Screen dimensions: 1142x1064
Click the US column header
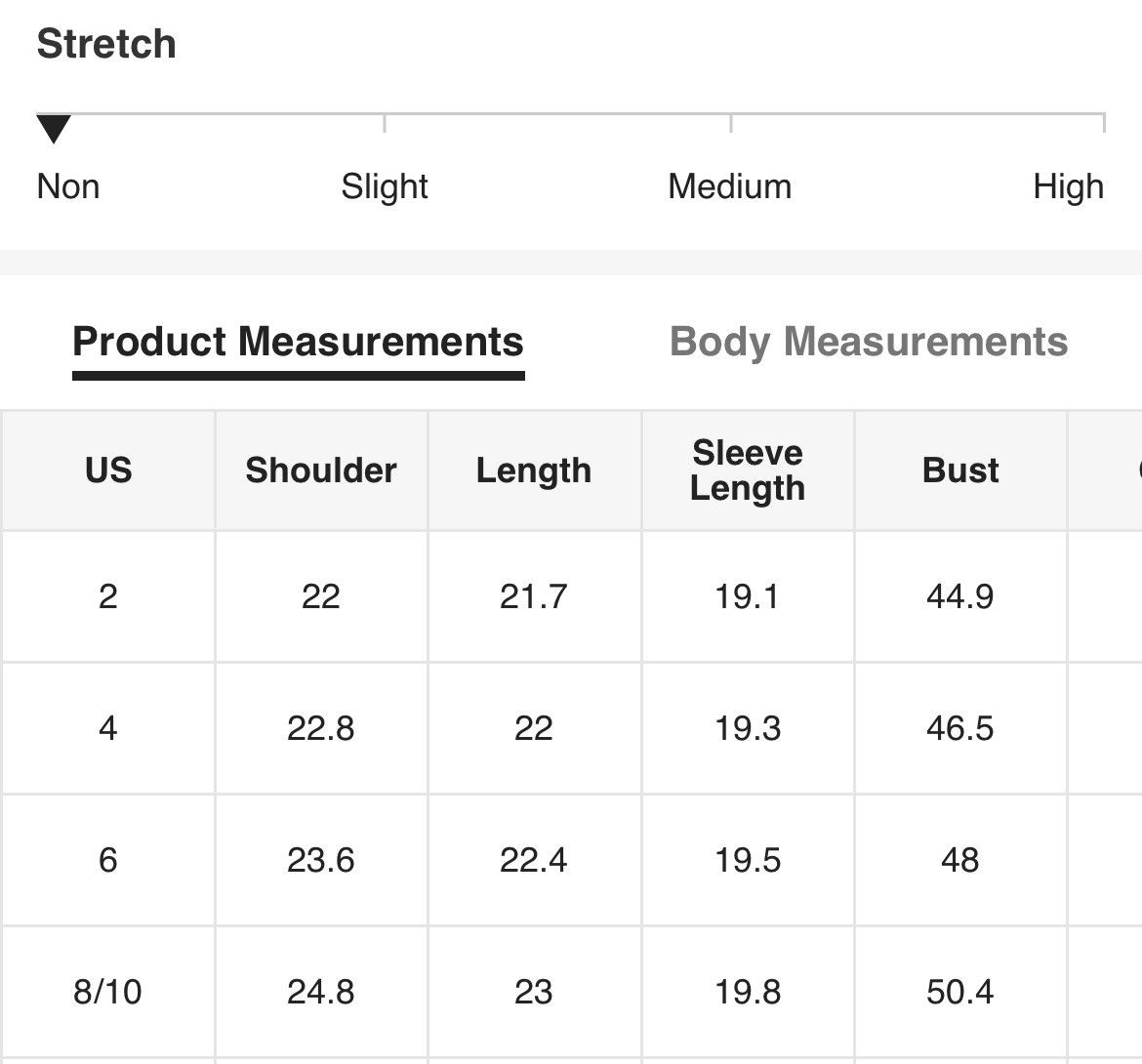click(108, 470)
